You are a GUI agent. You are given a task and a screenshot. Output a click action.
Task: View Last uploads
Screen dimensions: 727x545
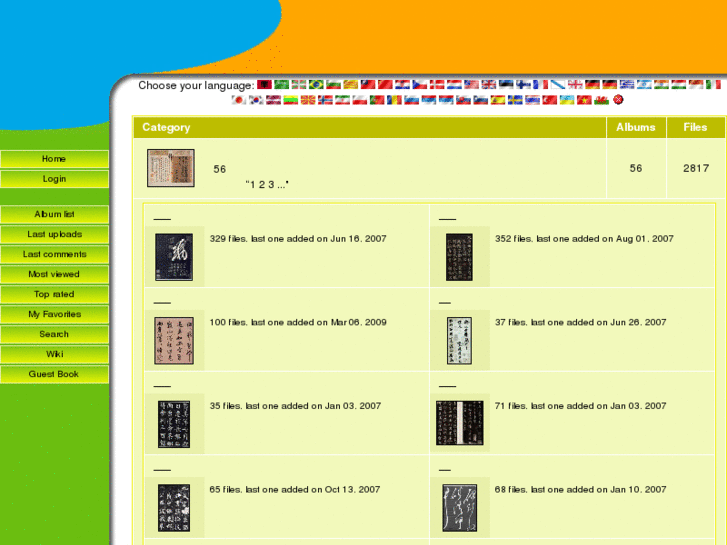[x=54, y=234]
